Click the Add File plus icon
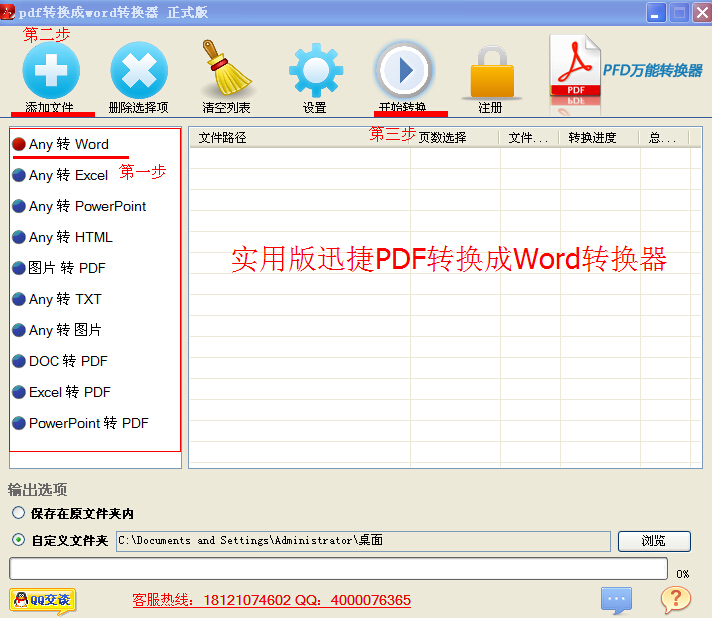This screenshot has height=618, width=712. tap(51, 70)
